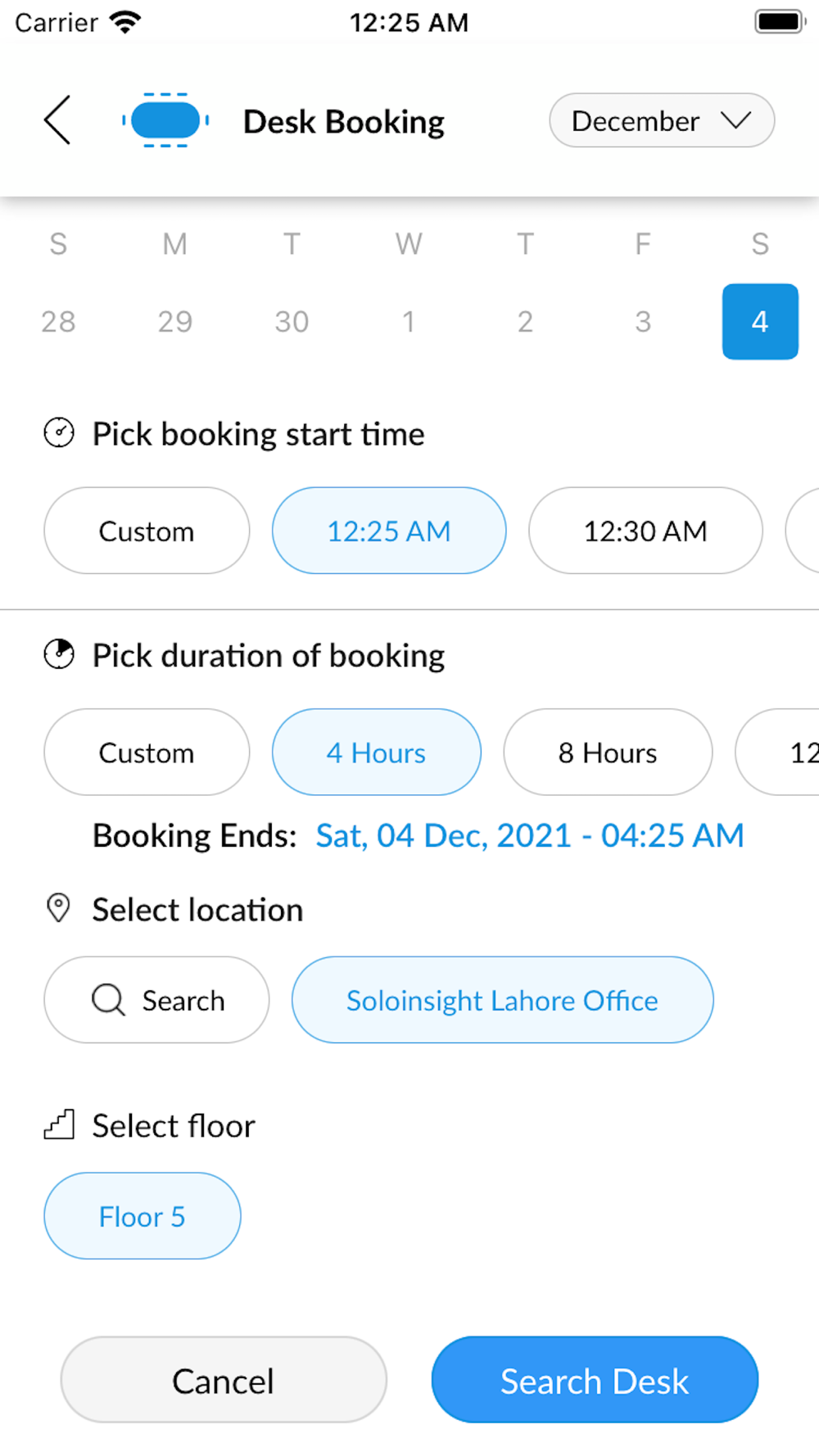Click the Search Desk button
Viewport: 819px width, 1456px height.
pyautogui.click(x=595, y=1380)
